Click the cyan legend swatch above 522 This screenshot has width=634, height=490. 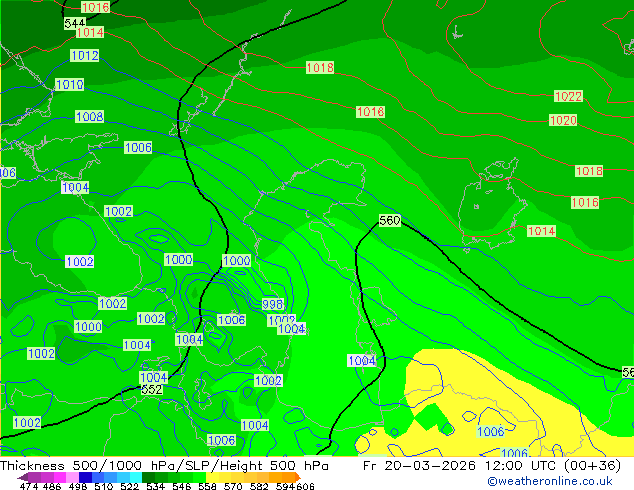pyautogui.click(x=136, y=477)
